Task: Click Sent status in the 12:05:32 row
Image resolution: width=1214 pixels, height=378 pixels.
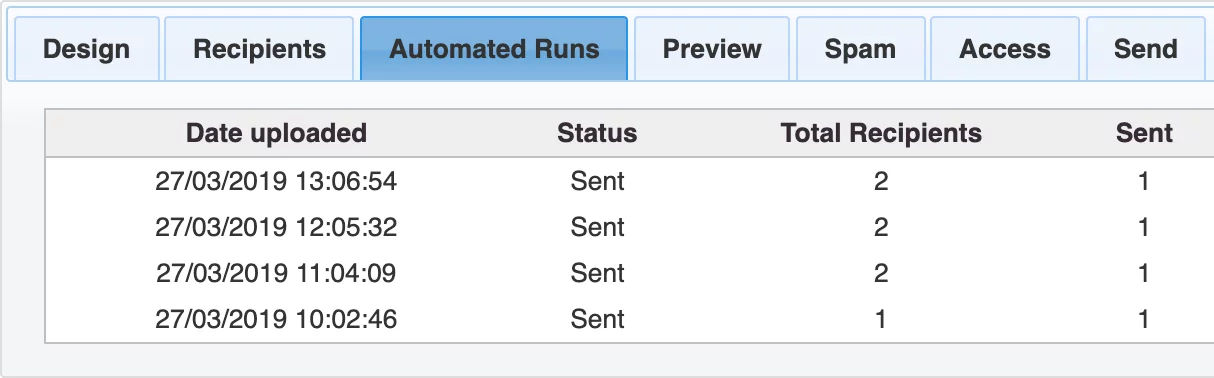Action: [x=597, y=227]
